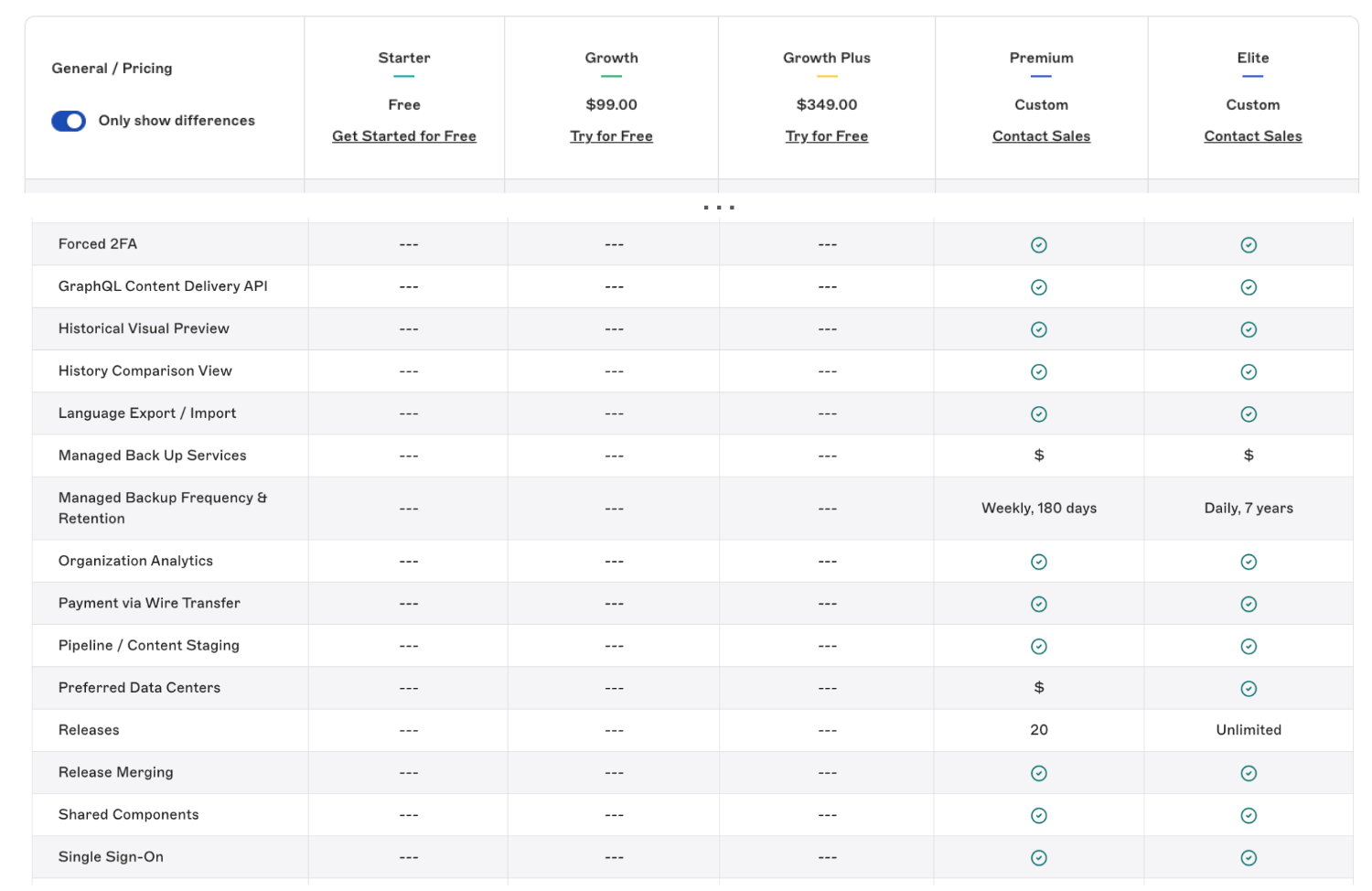1372x891 pixels.
Task: Click Elite checkmark for Release Merging
Action: point(1249,773)
